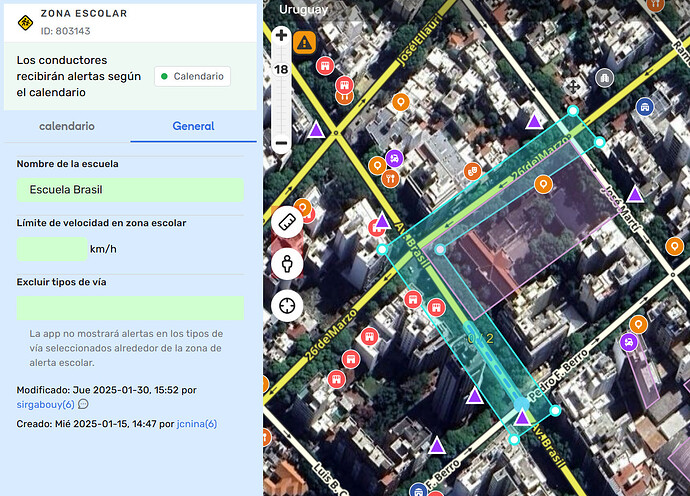The height and width of the screenshot is (496, 690).
Task: Click the binoculars icon on map
Action: tap(603, 77)
